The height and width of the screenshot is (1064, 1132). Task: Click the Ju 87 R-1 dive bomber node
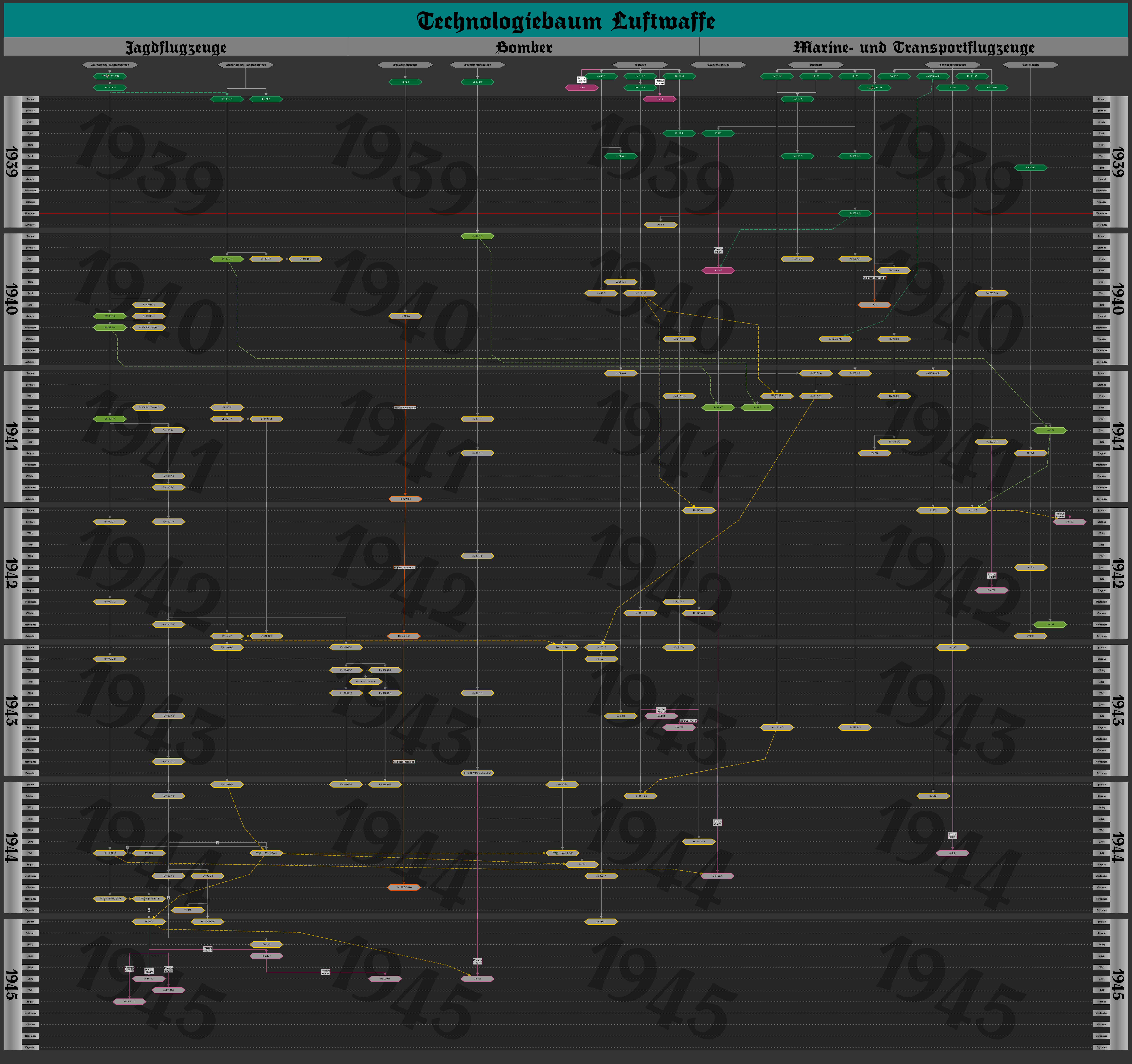(477, 236)
